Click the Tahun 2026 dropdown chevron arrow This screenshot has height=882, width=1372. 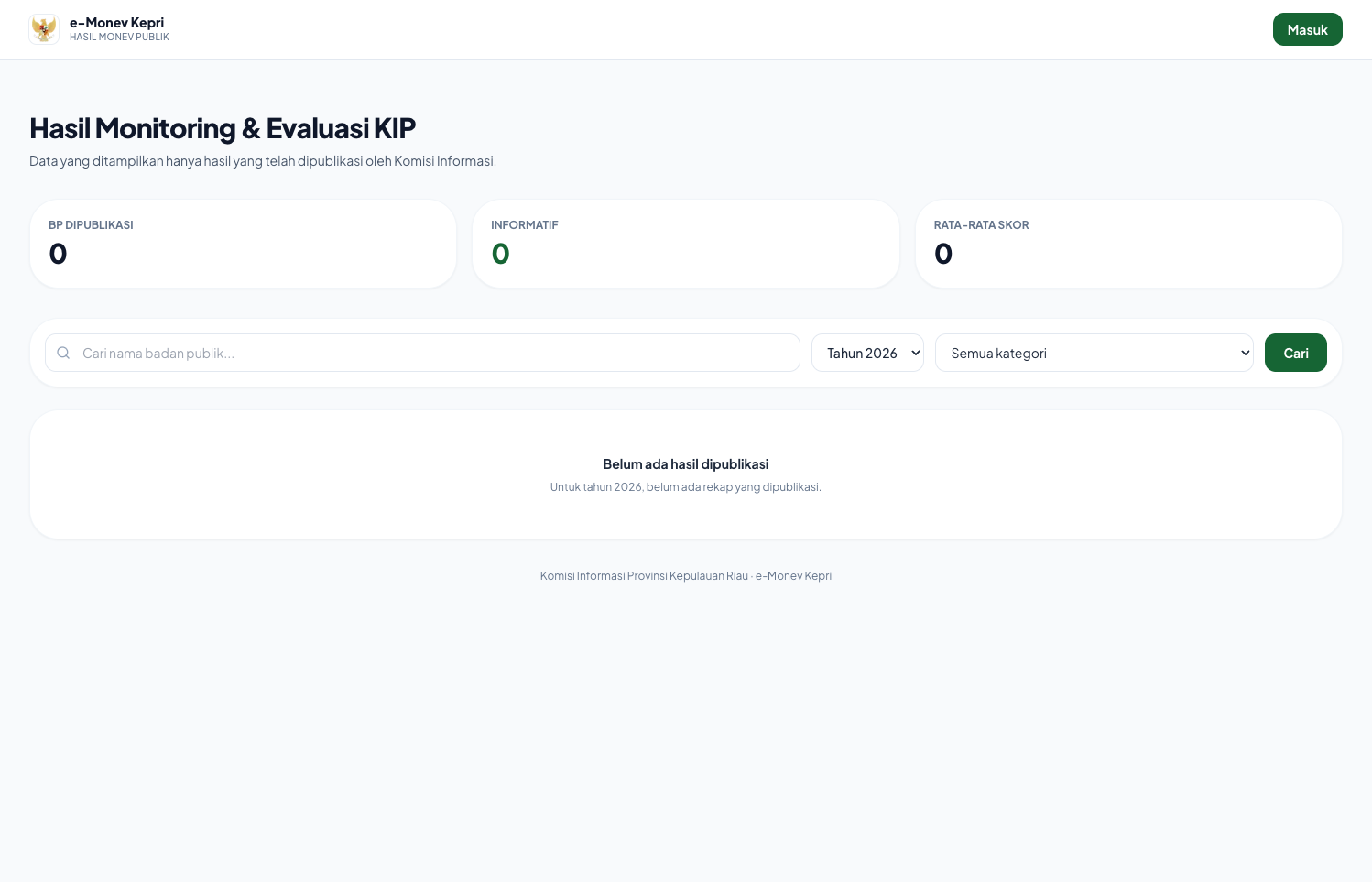915,353
